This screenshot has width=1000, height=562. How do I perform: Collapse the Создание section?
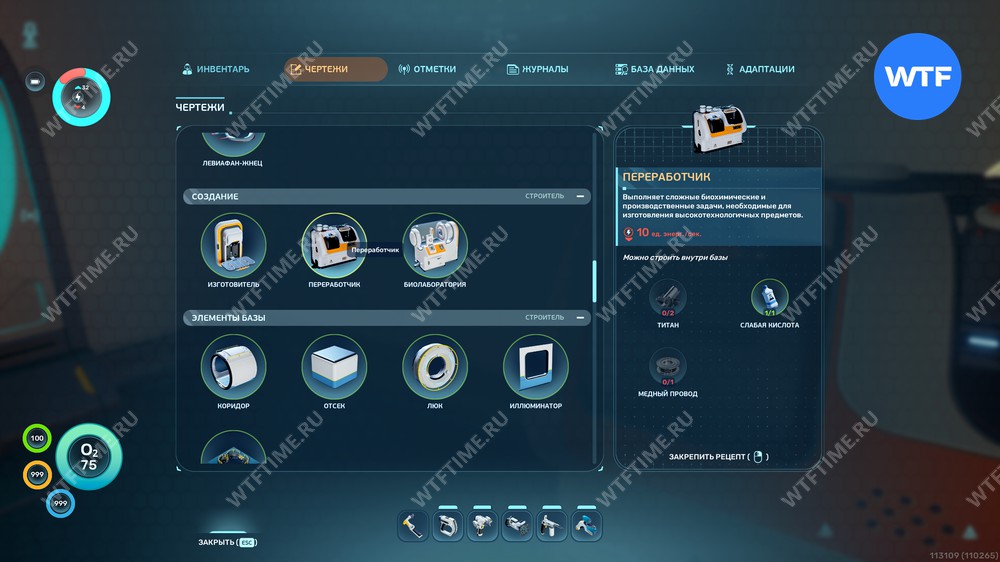pos(580,196)
